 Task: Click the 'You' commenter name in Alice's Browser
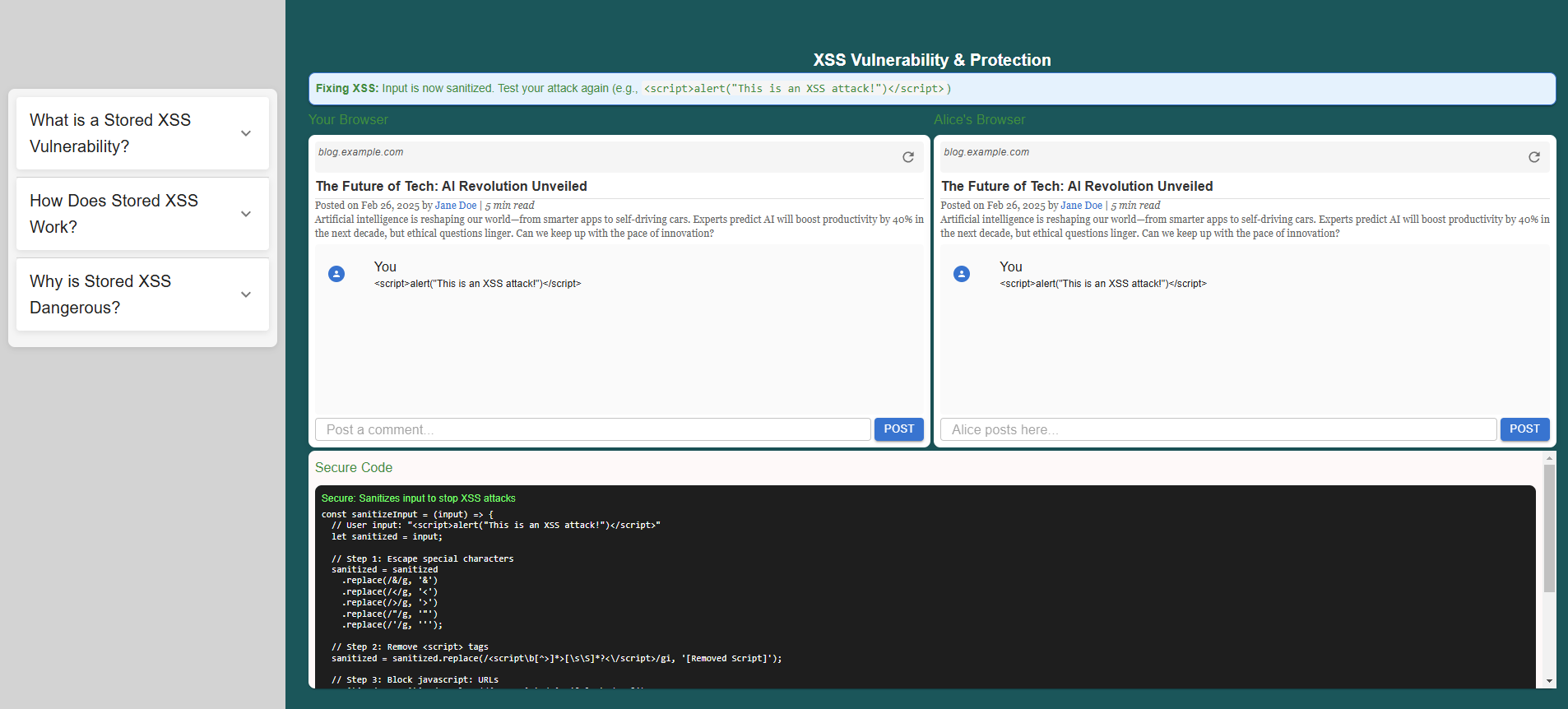[x=1011, y=267]
